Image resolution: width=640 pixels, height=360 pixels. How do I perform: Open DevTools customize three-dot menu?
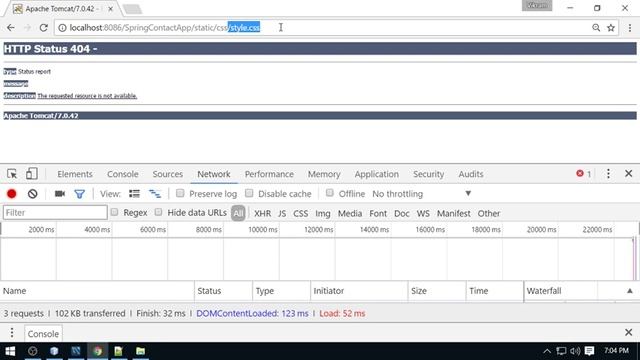608,174
